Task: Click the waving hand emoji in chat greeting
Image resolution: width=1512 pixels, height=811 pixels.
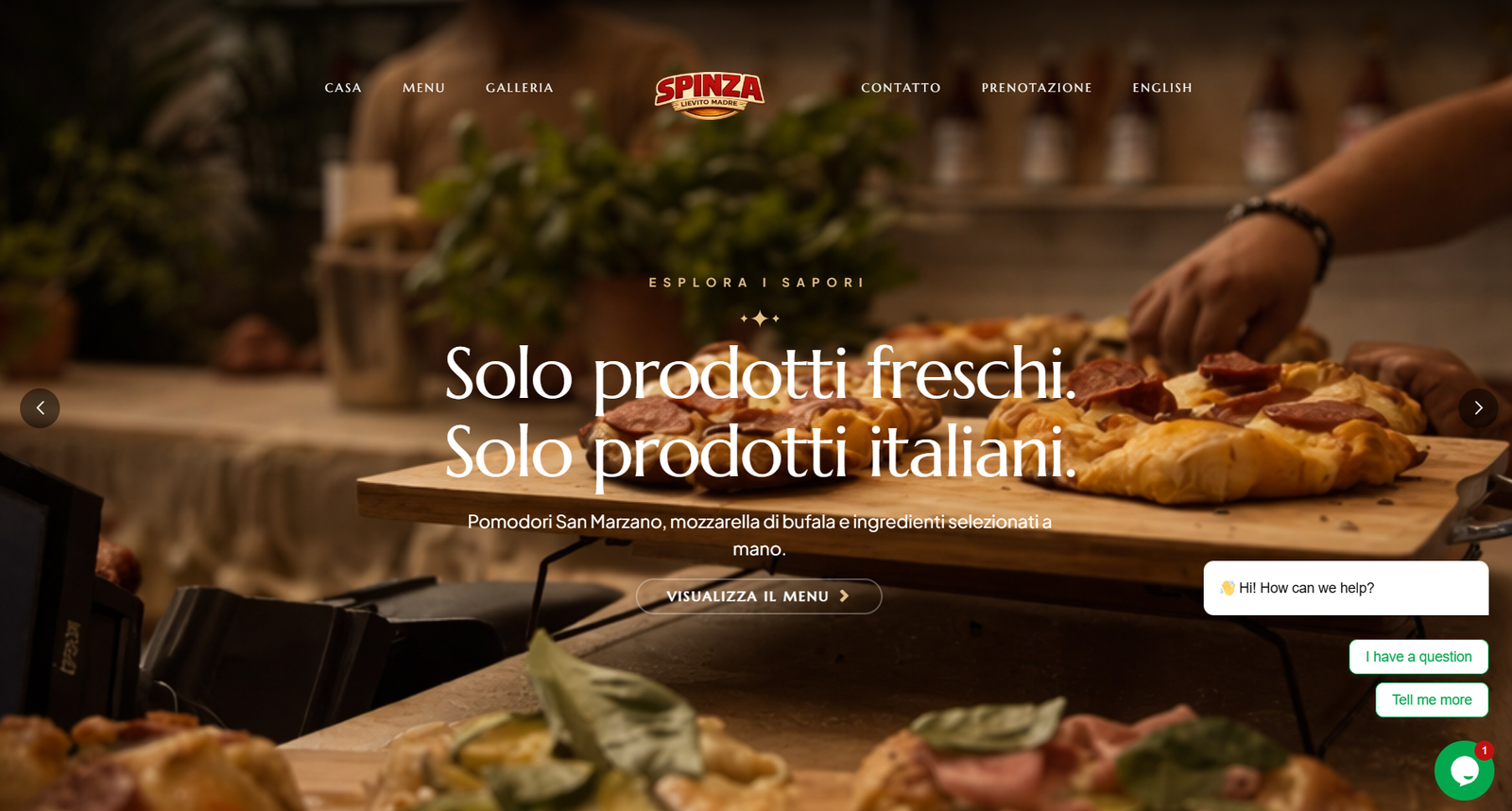Action: point(1228,588)
